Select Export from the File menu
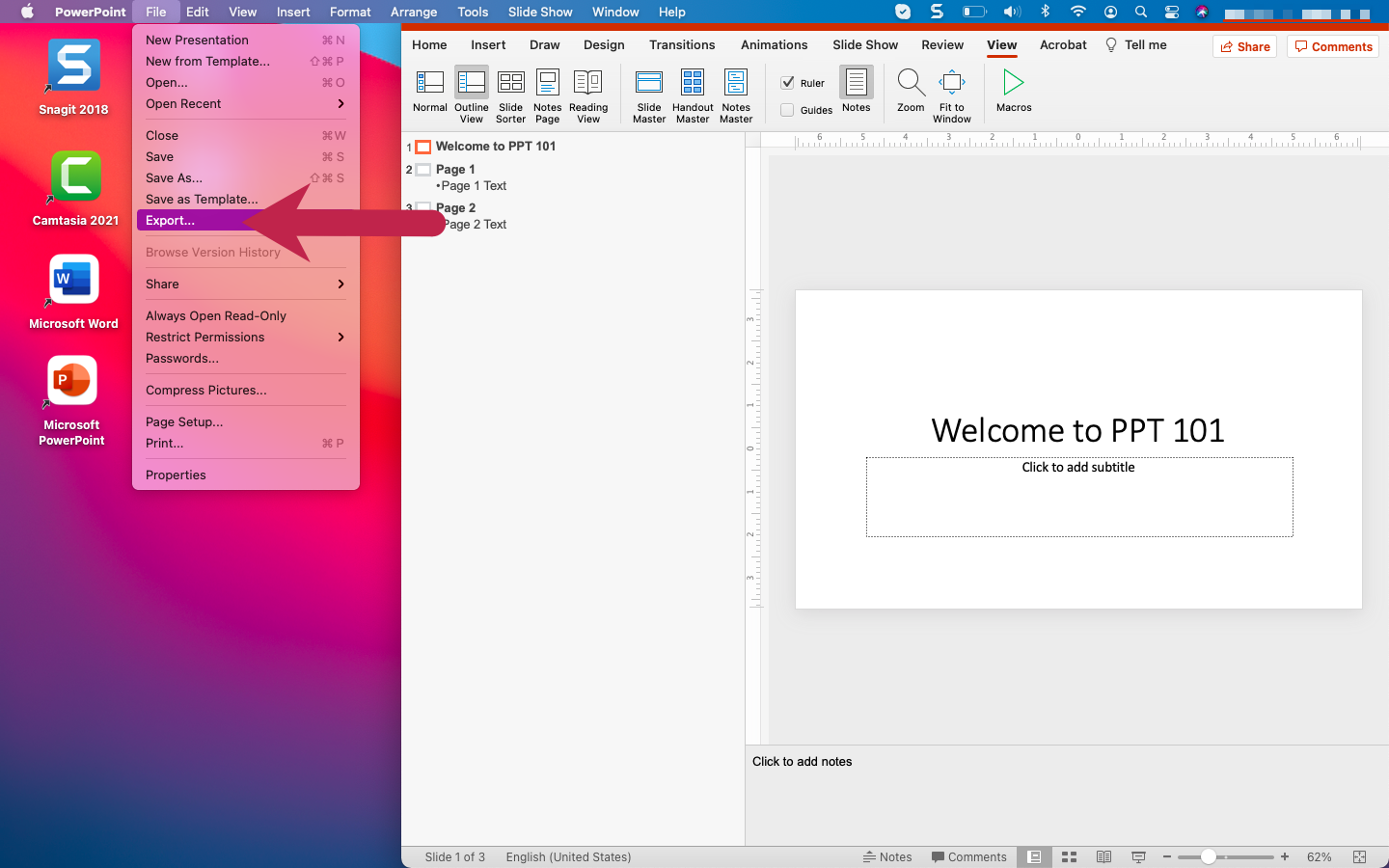1389x868 pixels. click(x=170, y=220)
